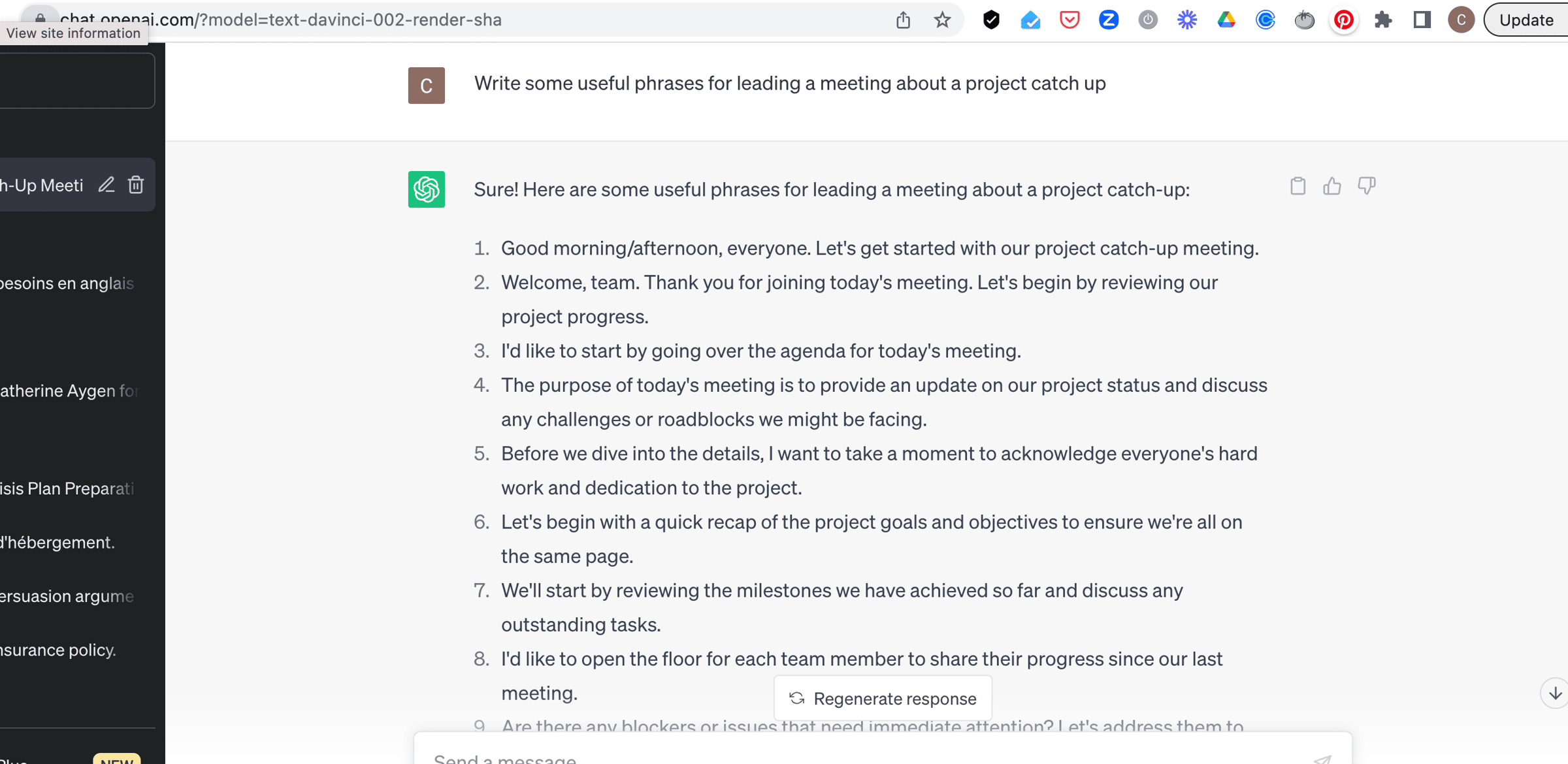
Task: Open the Pocket extension icon
Action: click(1070, 20)
